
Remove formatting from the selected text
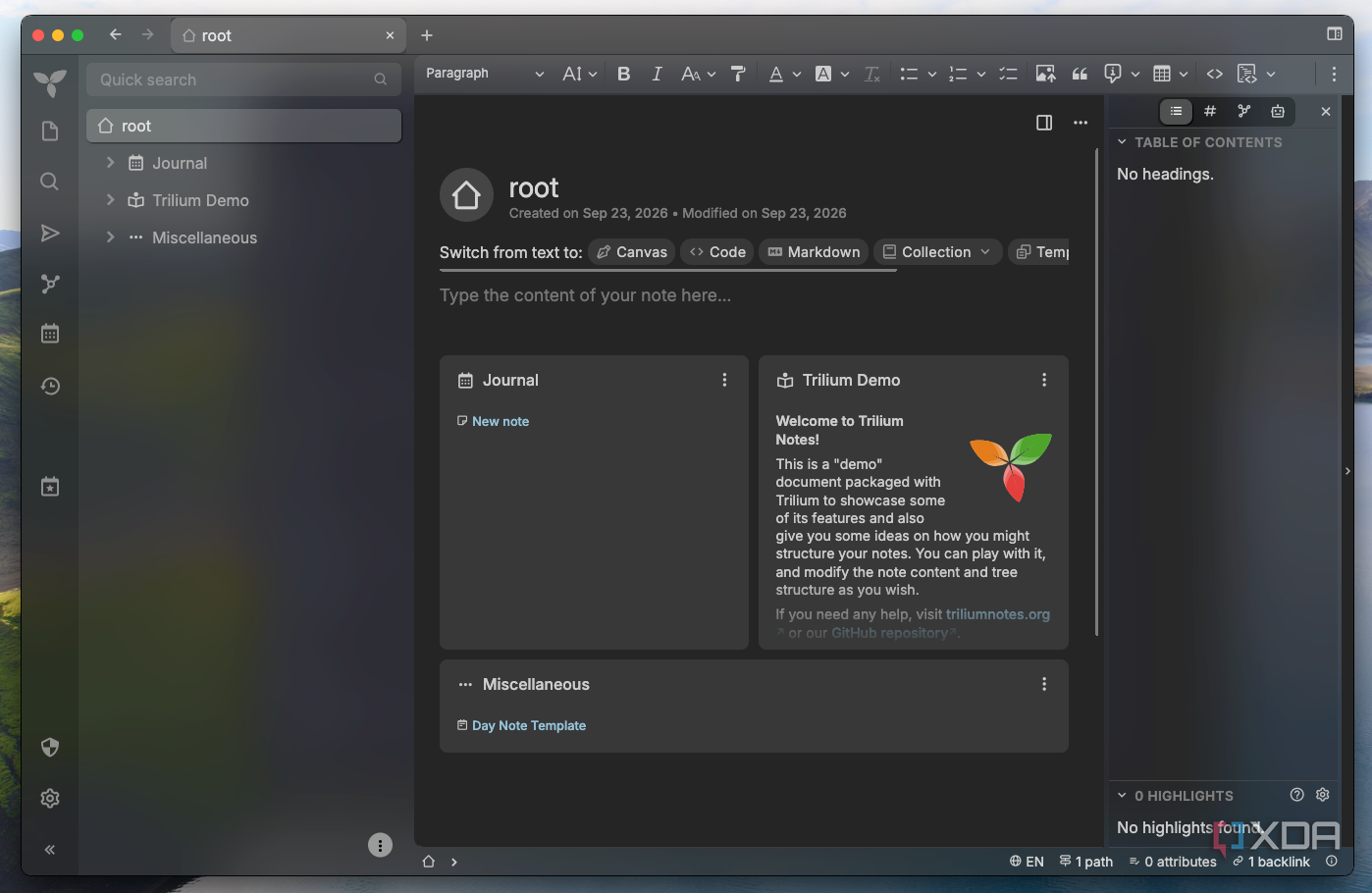point(871,74)
